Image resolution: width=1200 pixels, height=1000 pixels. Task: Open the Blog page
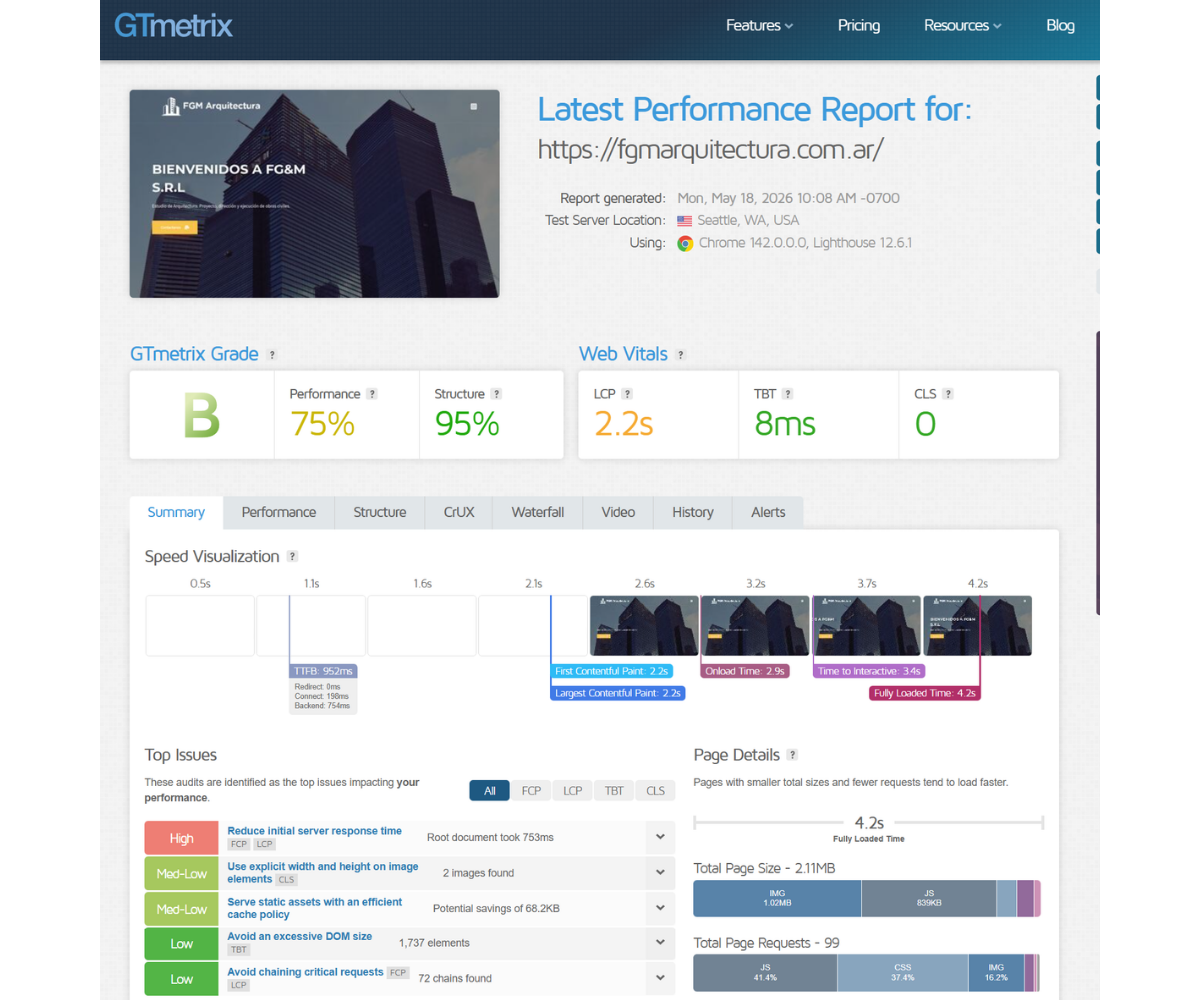pos(1060,25)
